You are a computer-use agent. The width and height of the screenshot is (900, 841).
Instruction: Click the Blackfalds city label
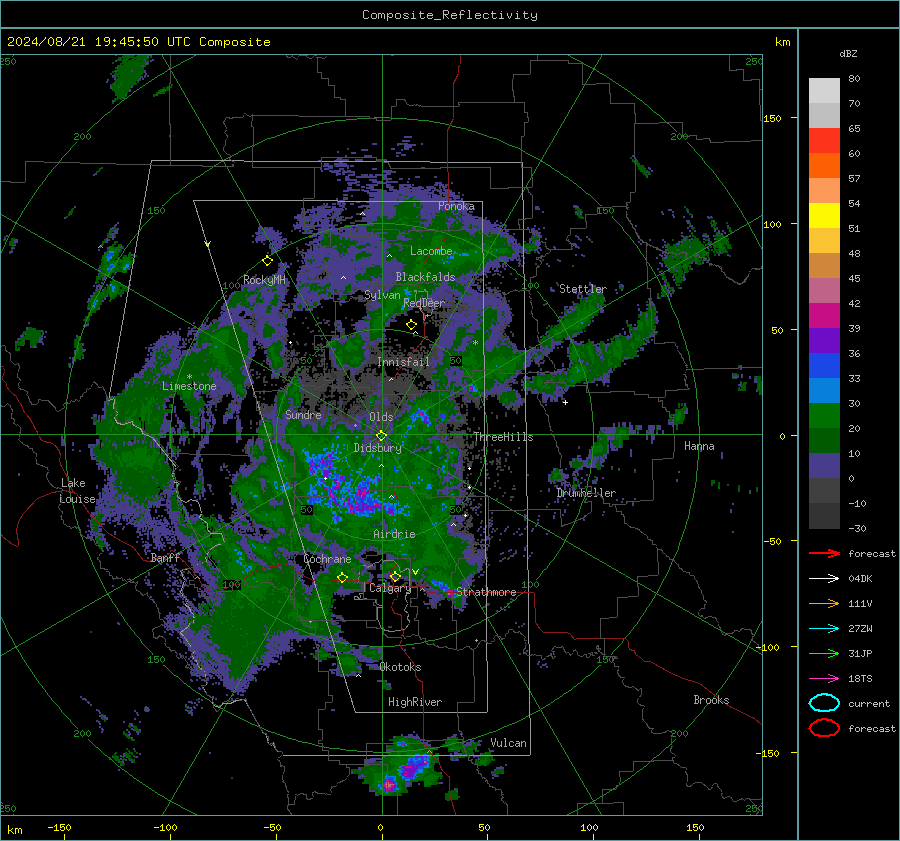[x=425, y=277]
